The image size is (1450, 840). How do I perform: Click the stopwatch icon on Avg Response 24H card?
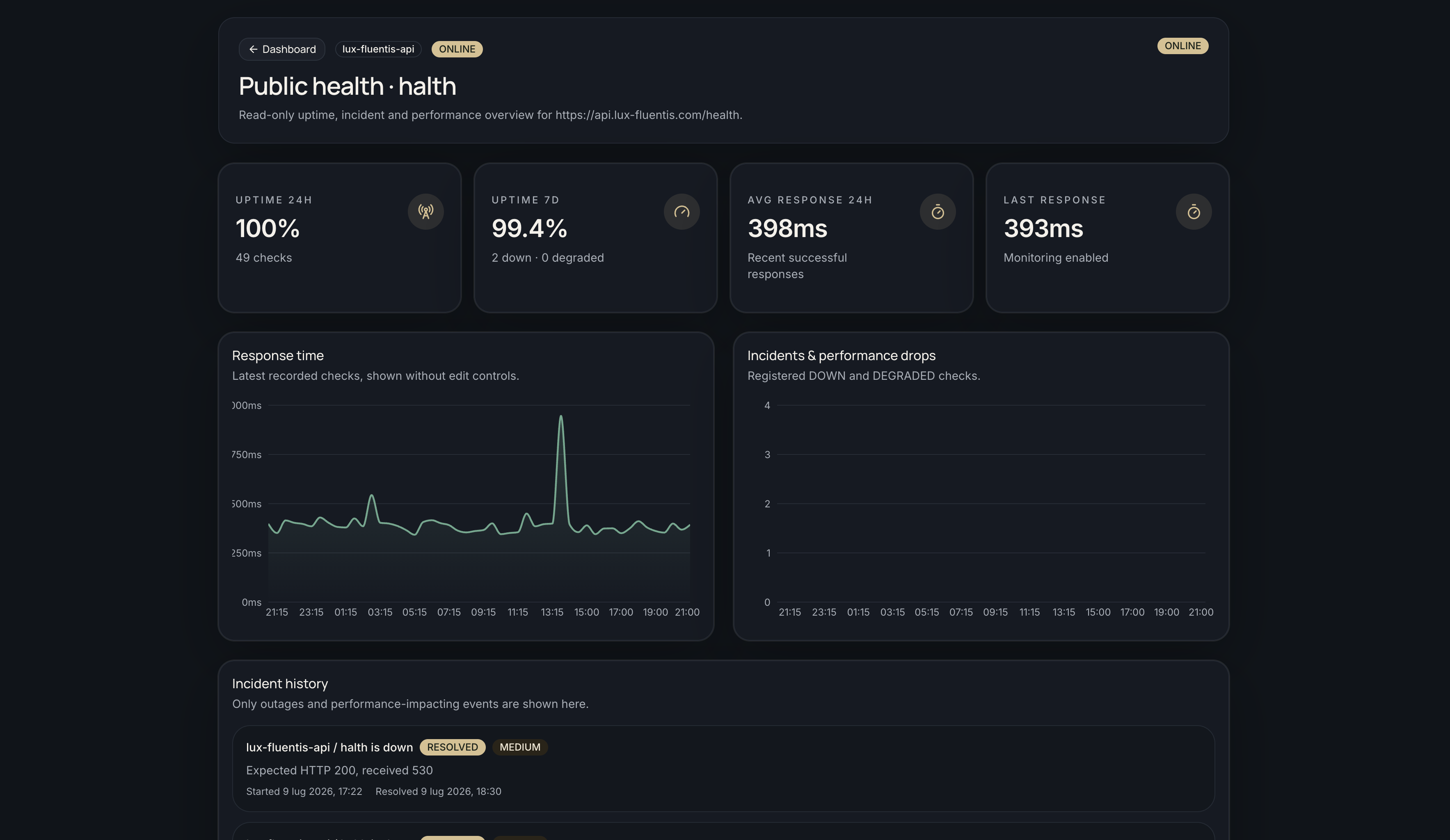(938, 212)
